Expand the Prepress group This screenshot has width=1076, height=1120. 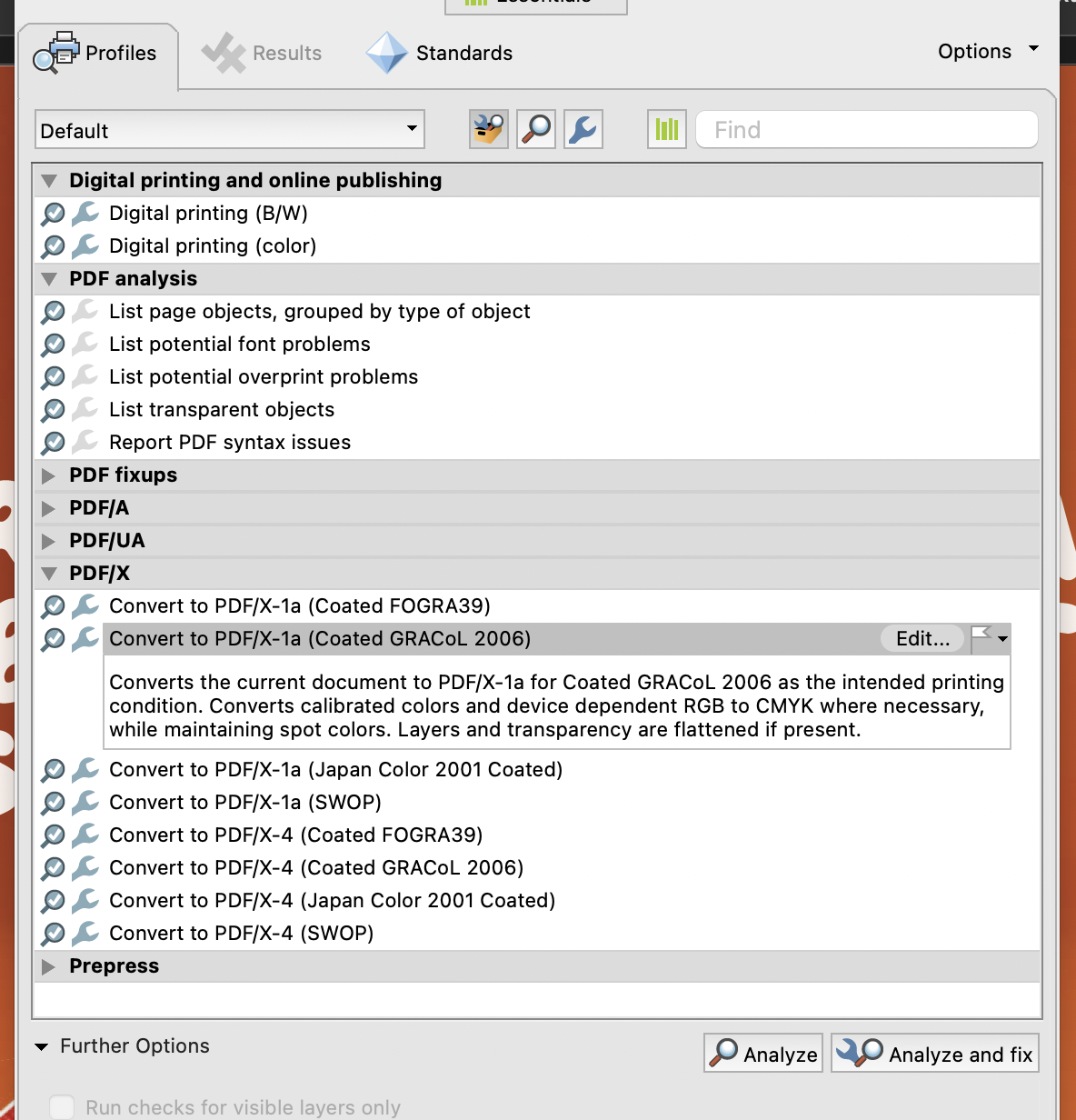pyautogui.click(x=49, y=966)
